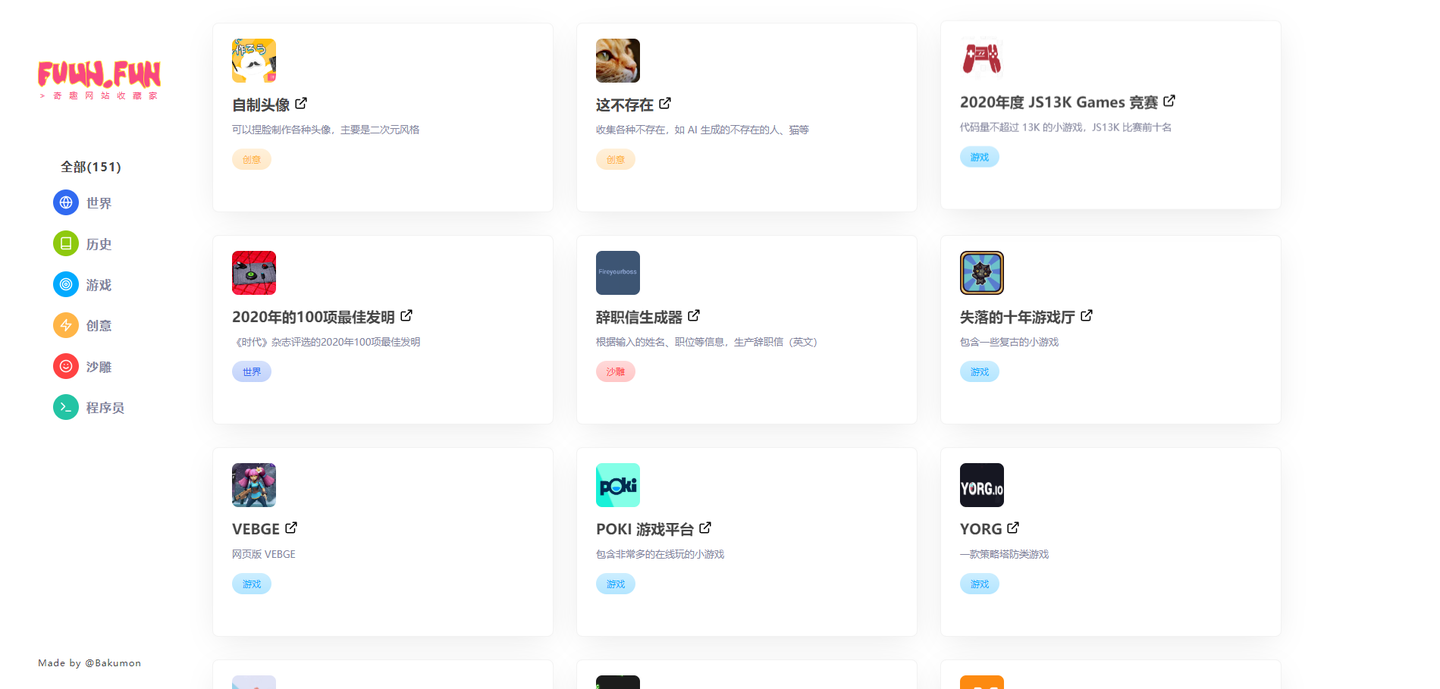Screen dimensions: 1440x689
Task: Open the POKI 游戏平台 title link
Action: point(645,529)
